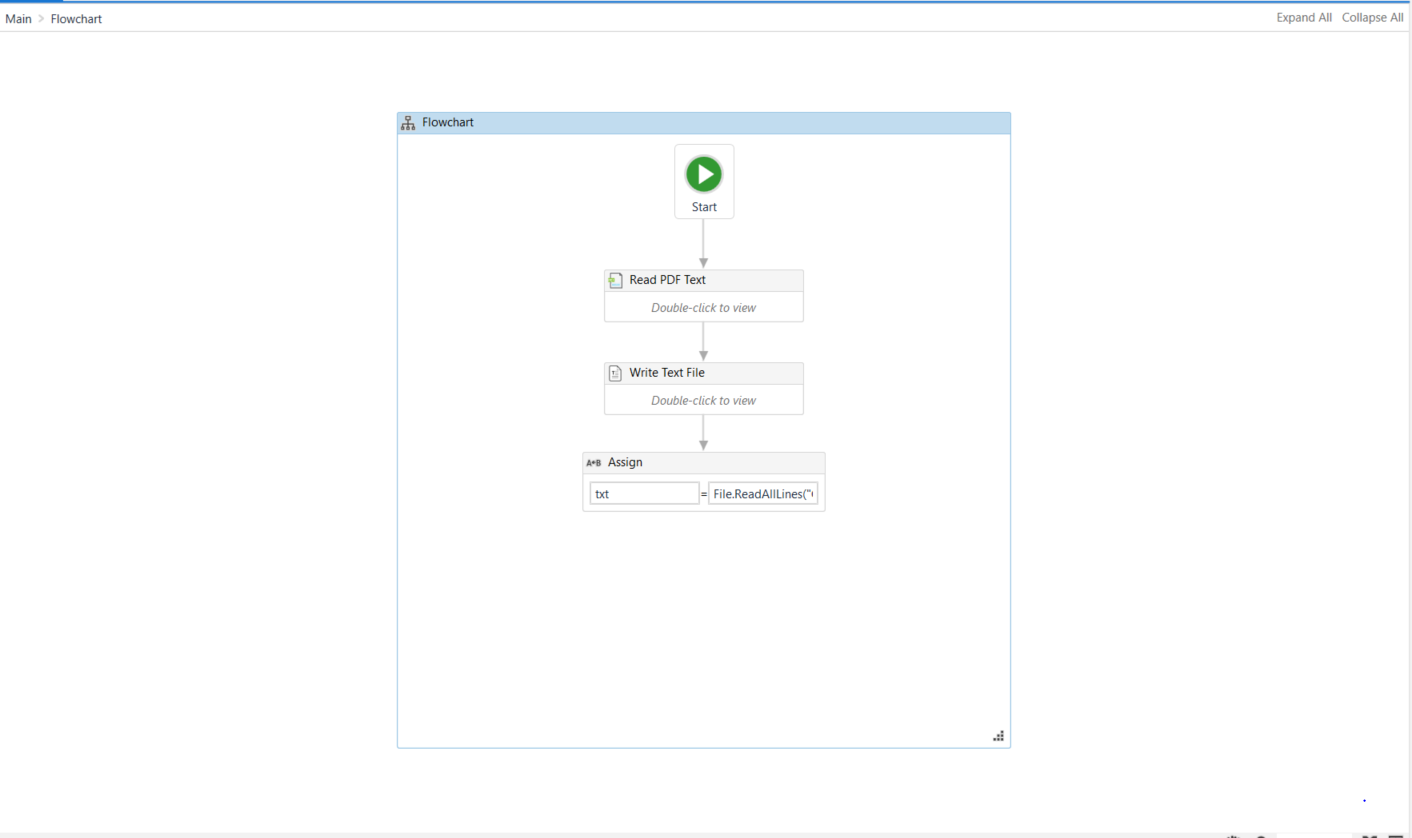The width and height of the screenshot is (1412, 838).
Task: Click the Flowchart container title text
Action: pos(448,123)
